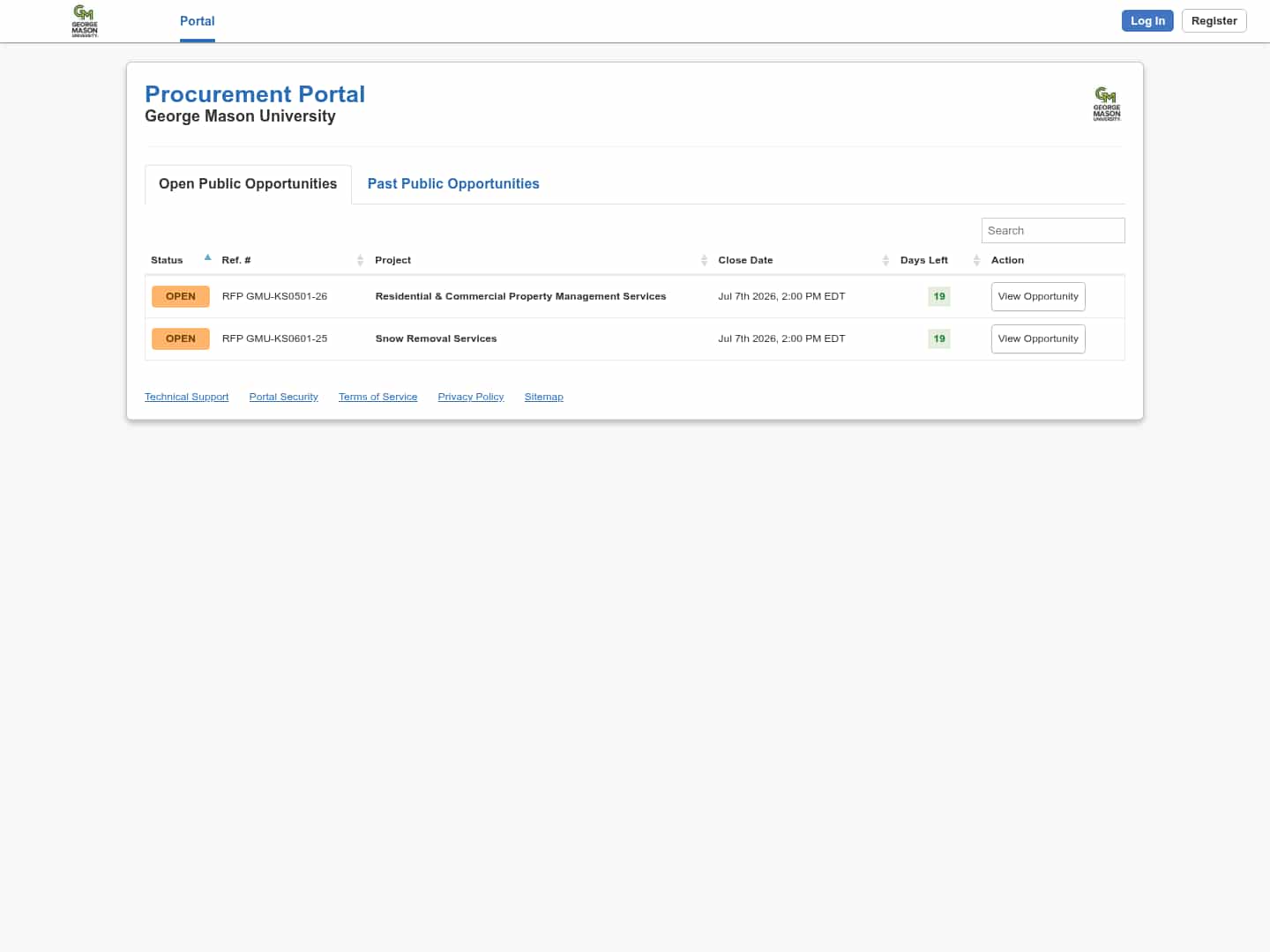View Opportunity for Property Management Services
The image size is (1270, 952).
point(1038,297)
